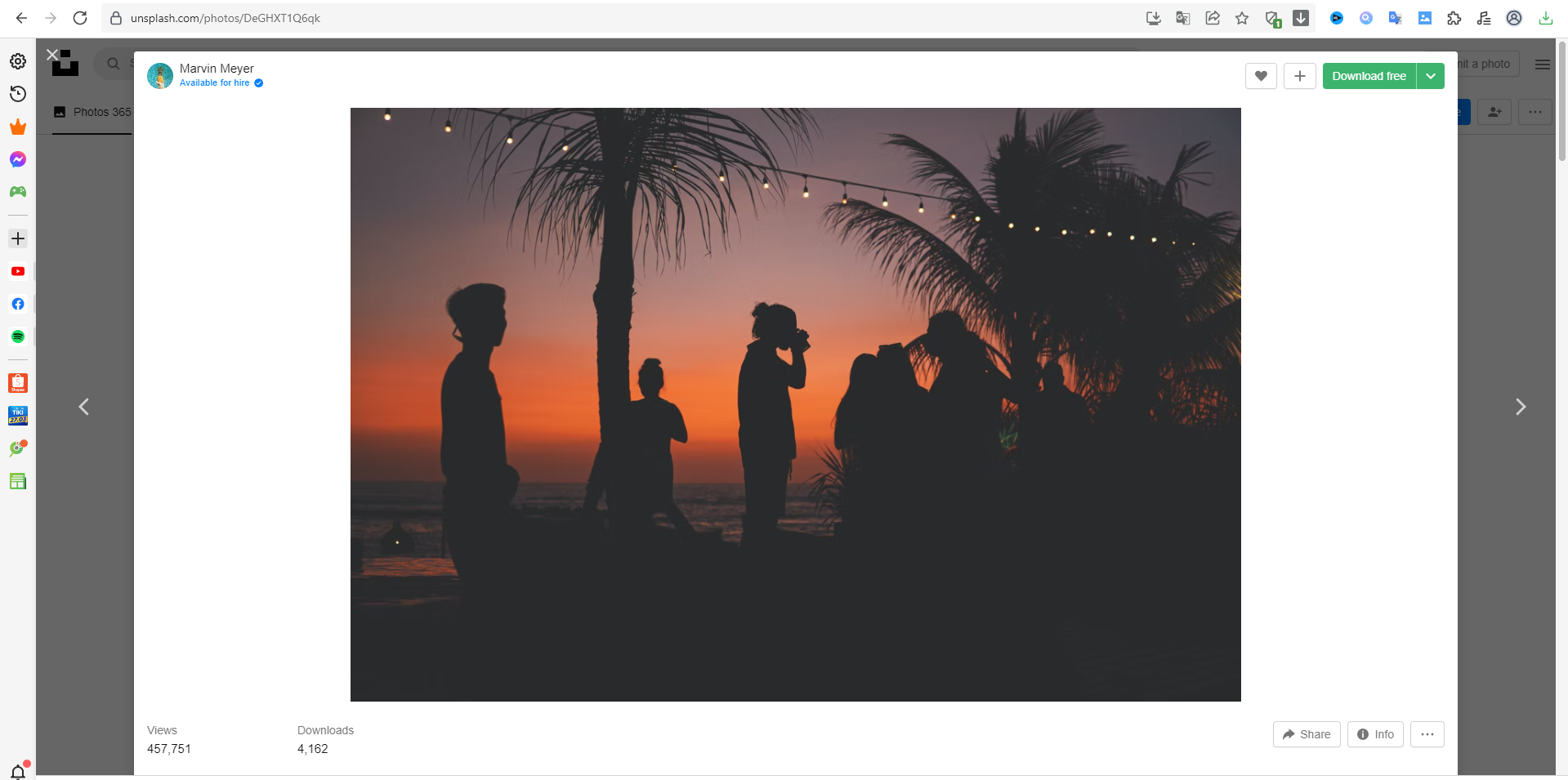1568x780 pixels.
Task: Share the photo
Action: 1307,734
